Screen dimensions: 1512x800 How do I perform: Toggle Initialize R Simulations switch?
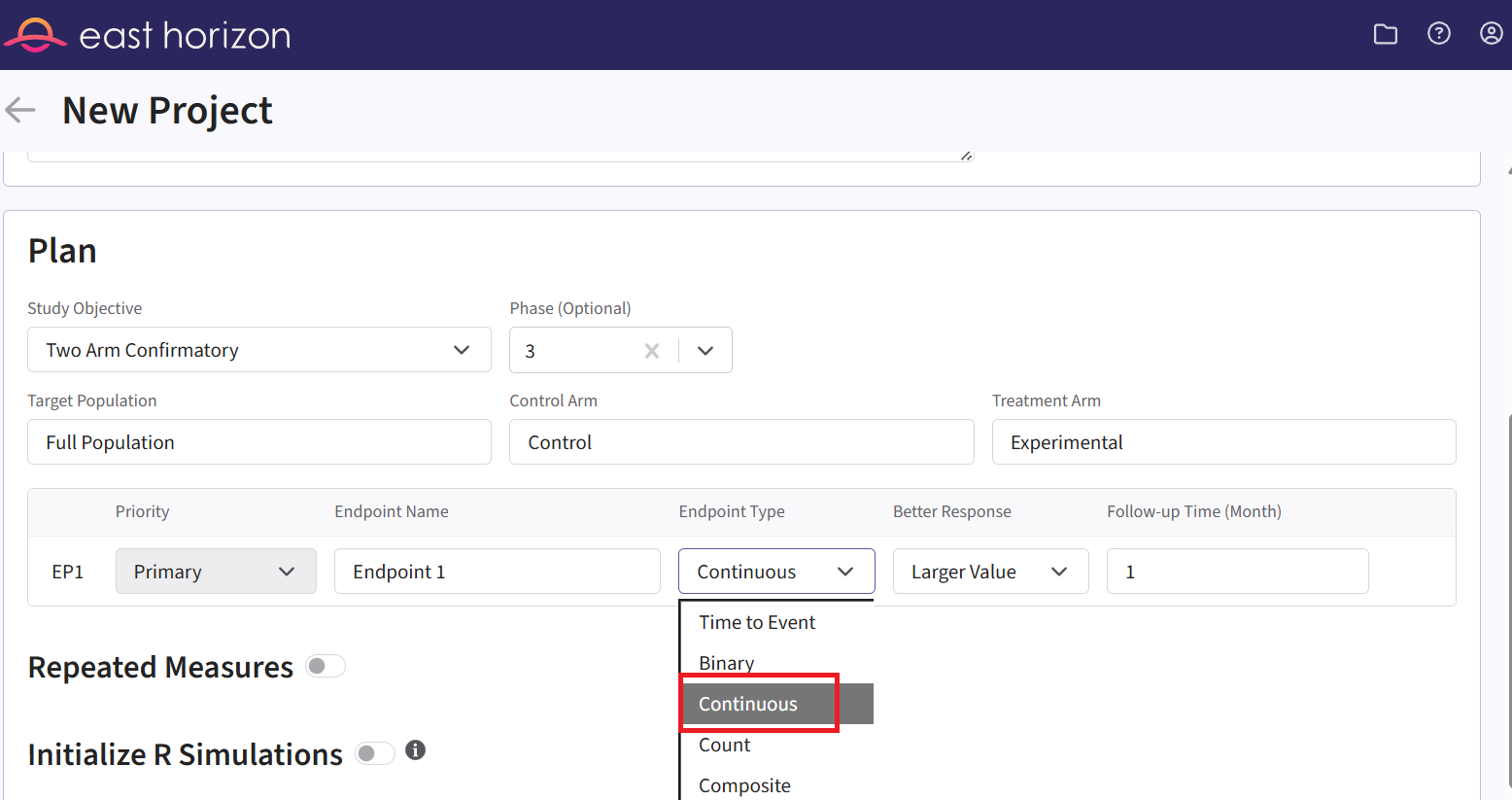point(375,753)
